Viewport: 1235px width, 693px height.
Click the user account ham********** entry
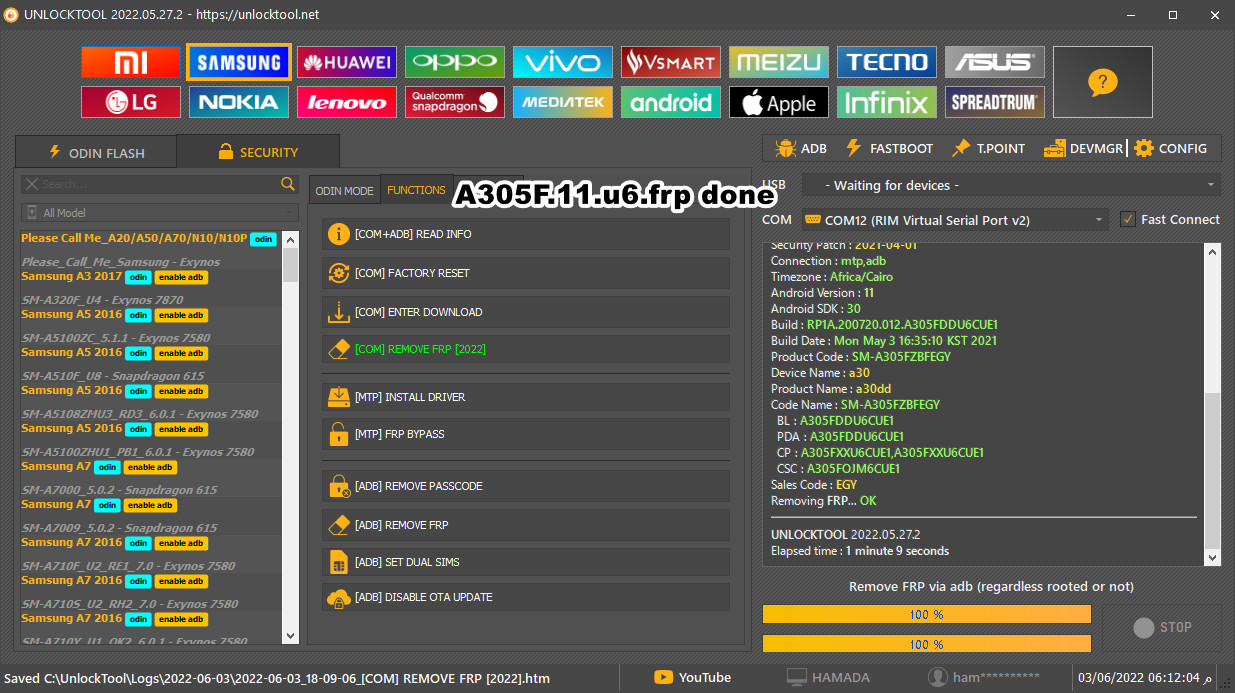tap(984, 677)
